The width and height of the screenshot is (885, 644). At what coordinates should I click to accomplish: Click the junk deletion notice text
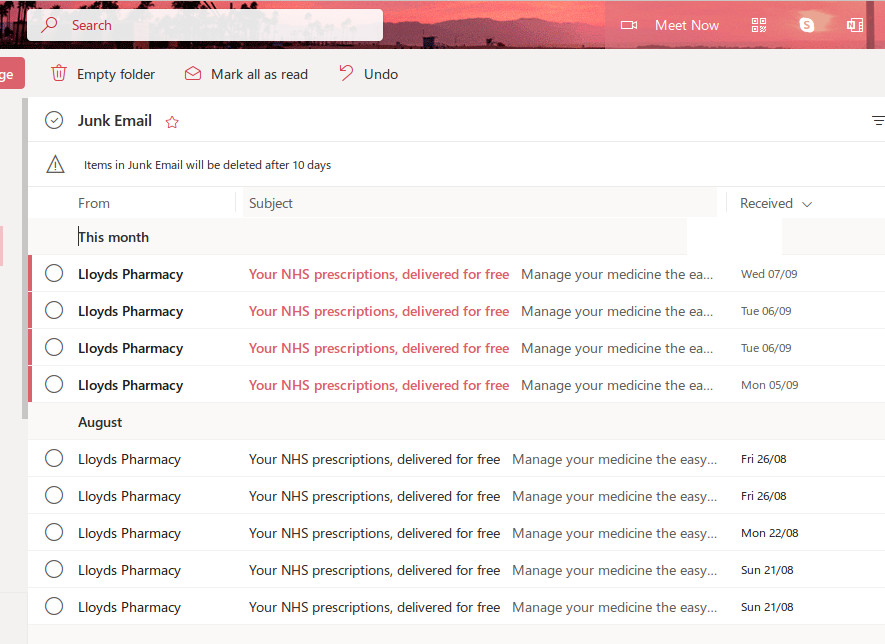point(207,165)
